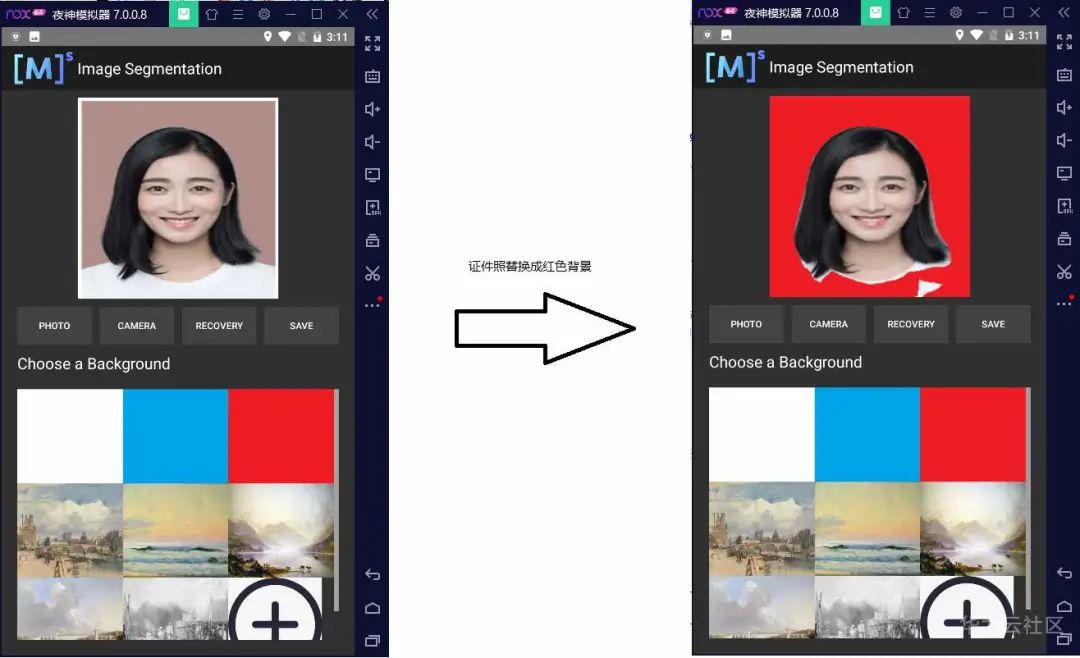Click the MS logo in left app header
The image size is (1080, 658).
click(43, 68)
